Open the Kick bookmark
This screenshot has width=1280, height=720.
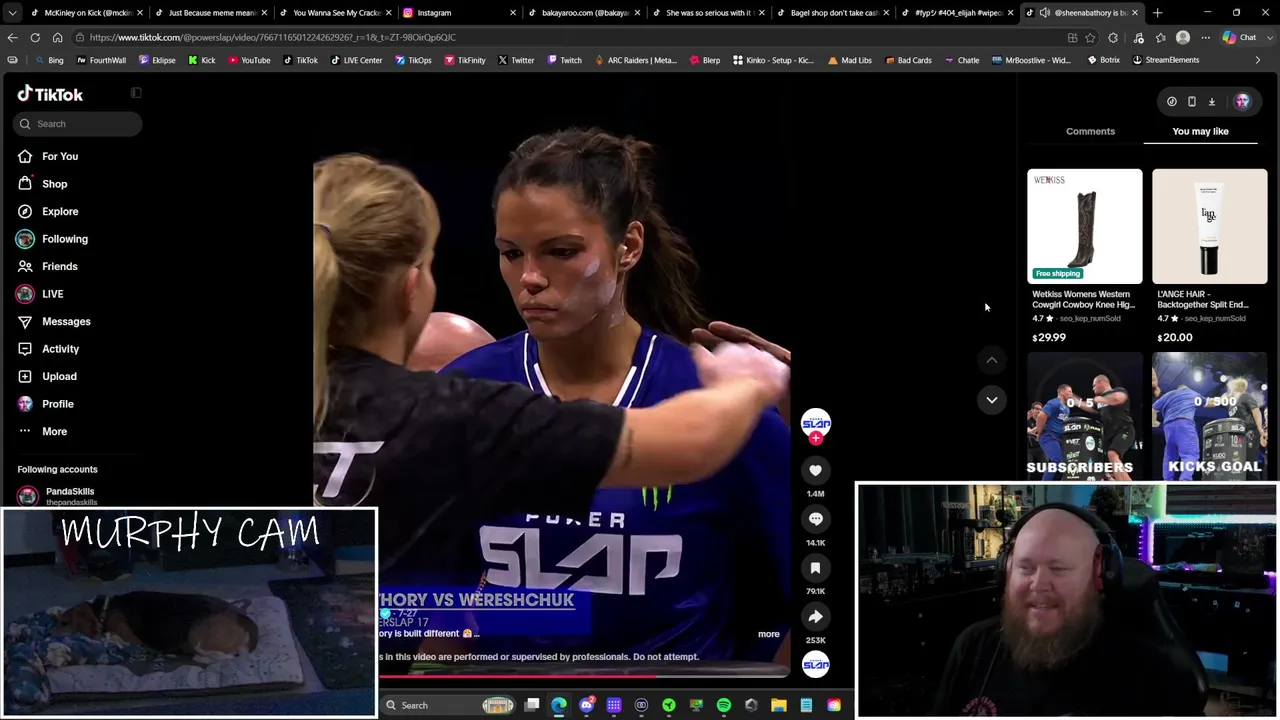[x=202, y=60]
